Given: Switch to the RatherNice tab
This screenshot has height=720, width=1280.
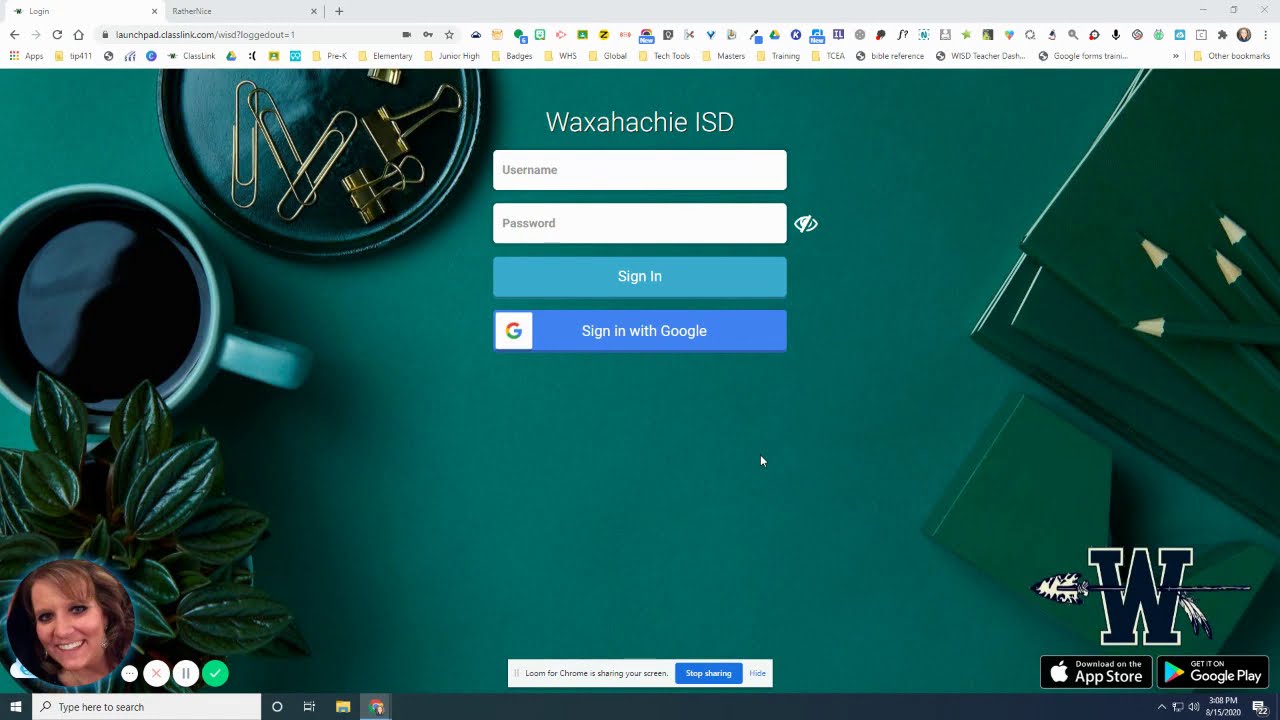Looking at the screenshot, I should tap(240, 12).
